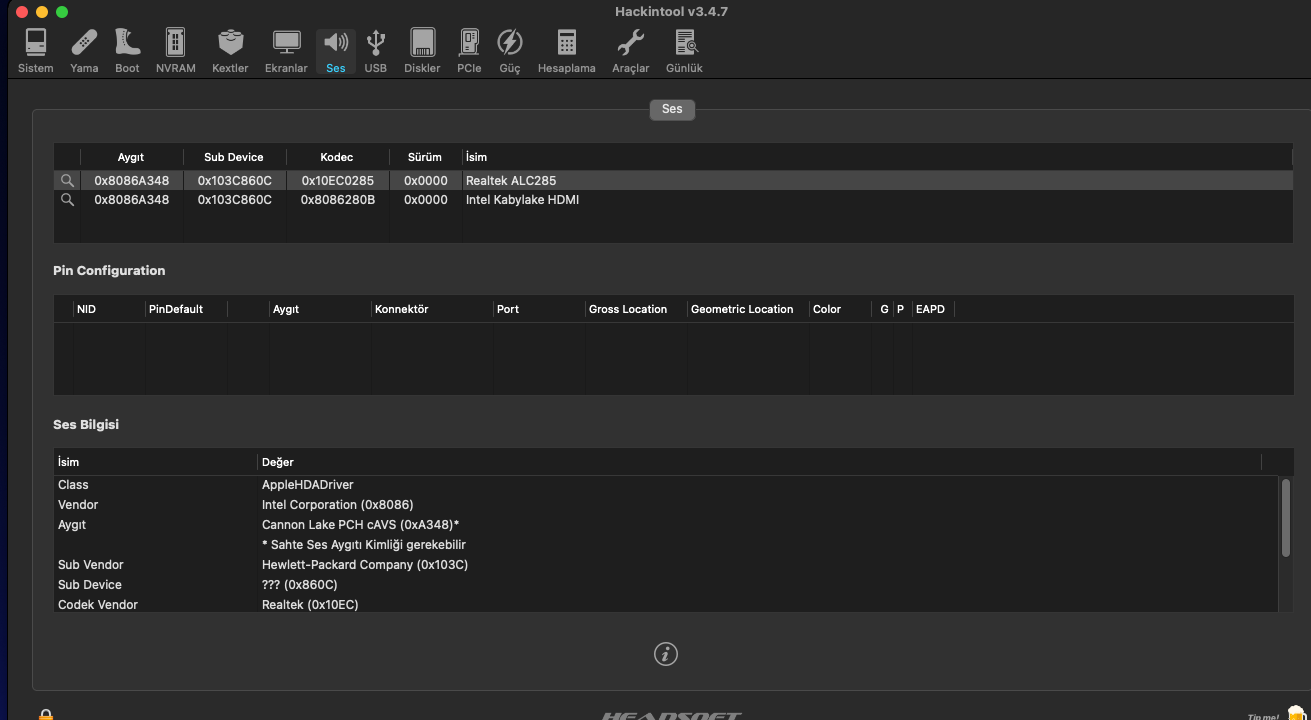Switch to the Güç power section
This screenshot has width=1311, height=720.
(x=510, y=50)
